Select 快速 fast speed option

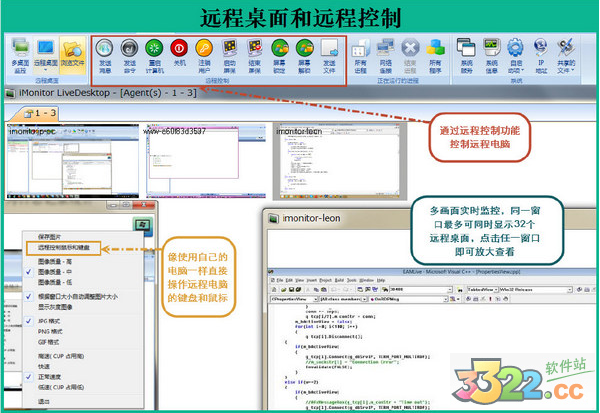(44, 366)
